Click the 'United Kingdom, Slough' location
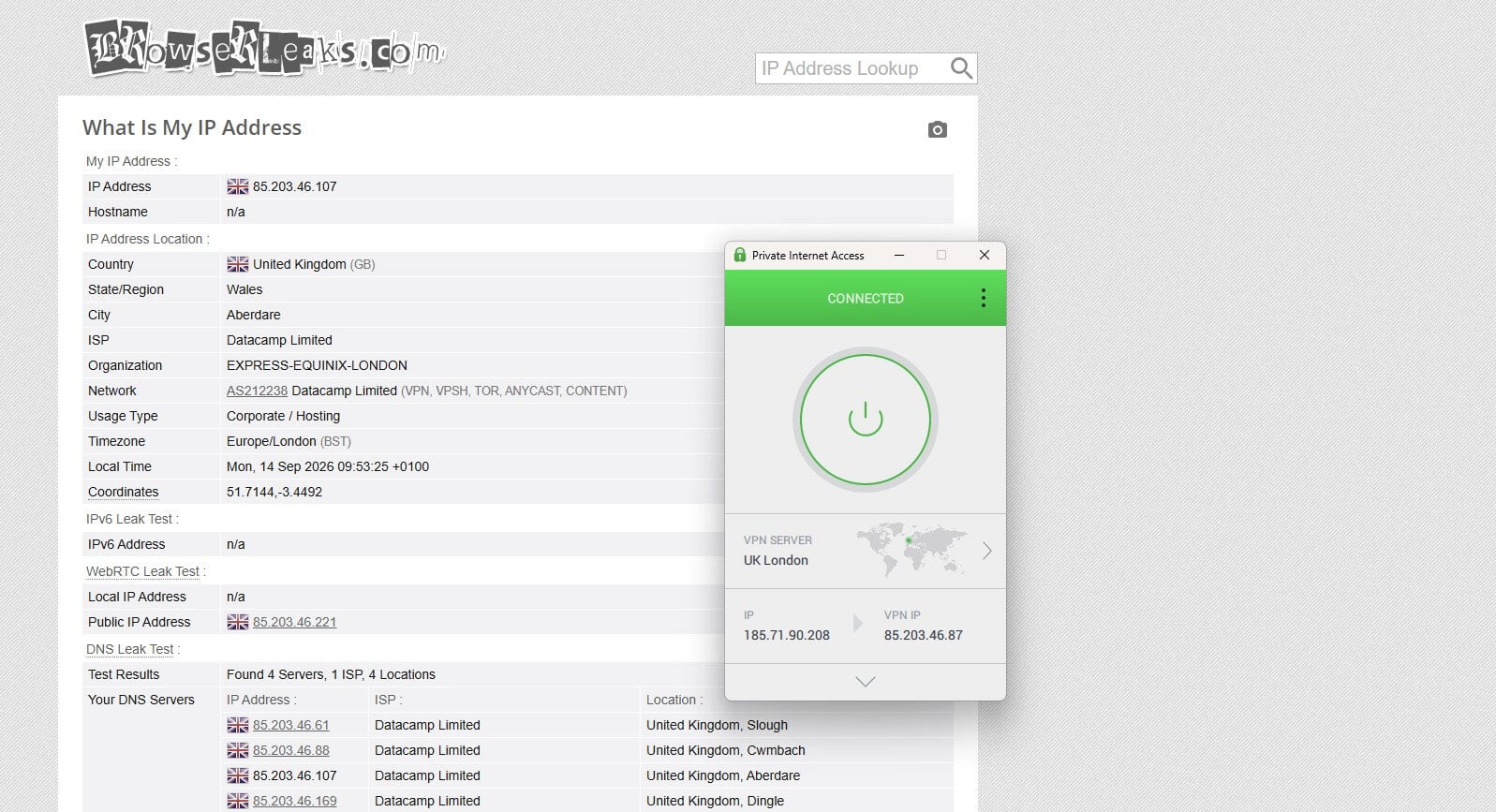Screen dimensions: 1496x812 tap(717, 725)
